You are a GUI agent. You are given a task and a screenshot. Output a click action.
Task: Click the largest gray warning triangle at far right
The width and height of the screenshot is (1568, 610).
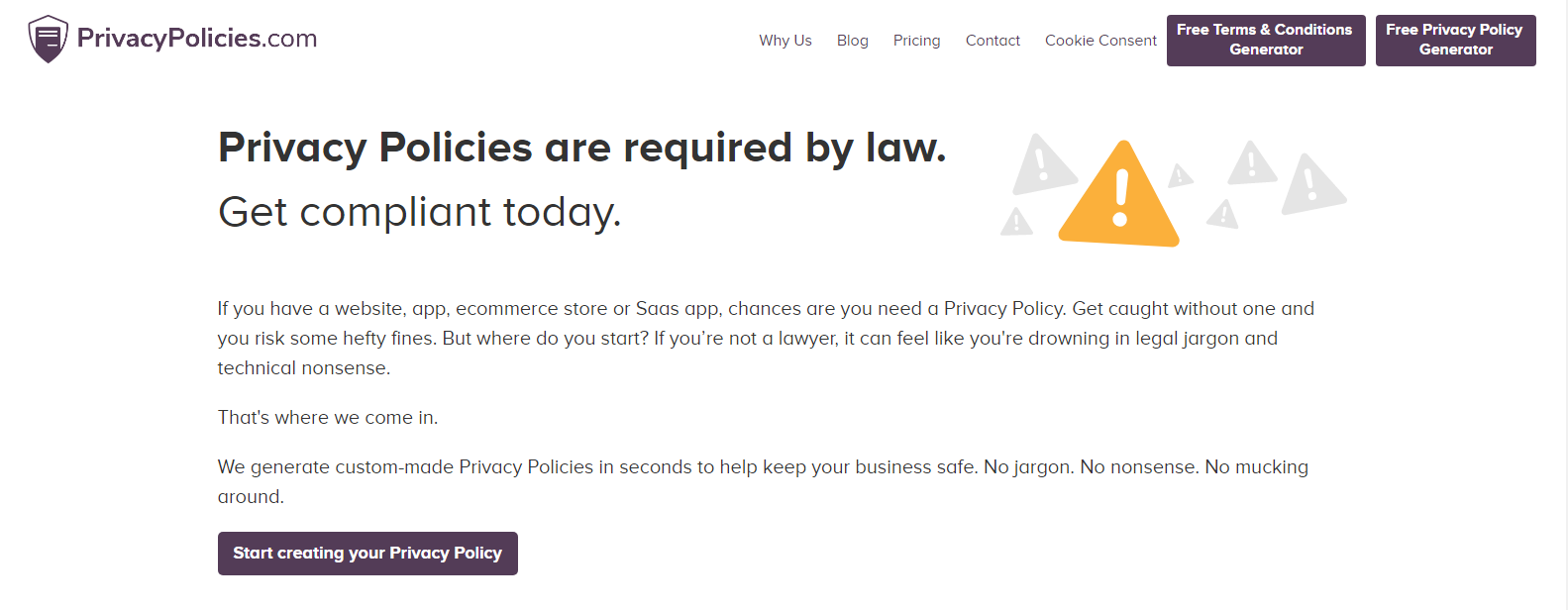tap(1312, 184)
